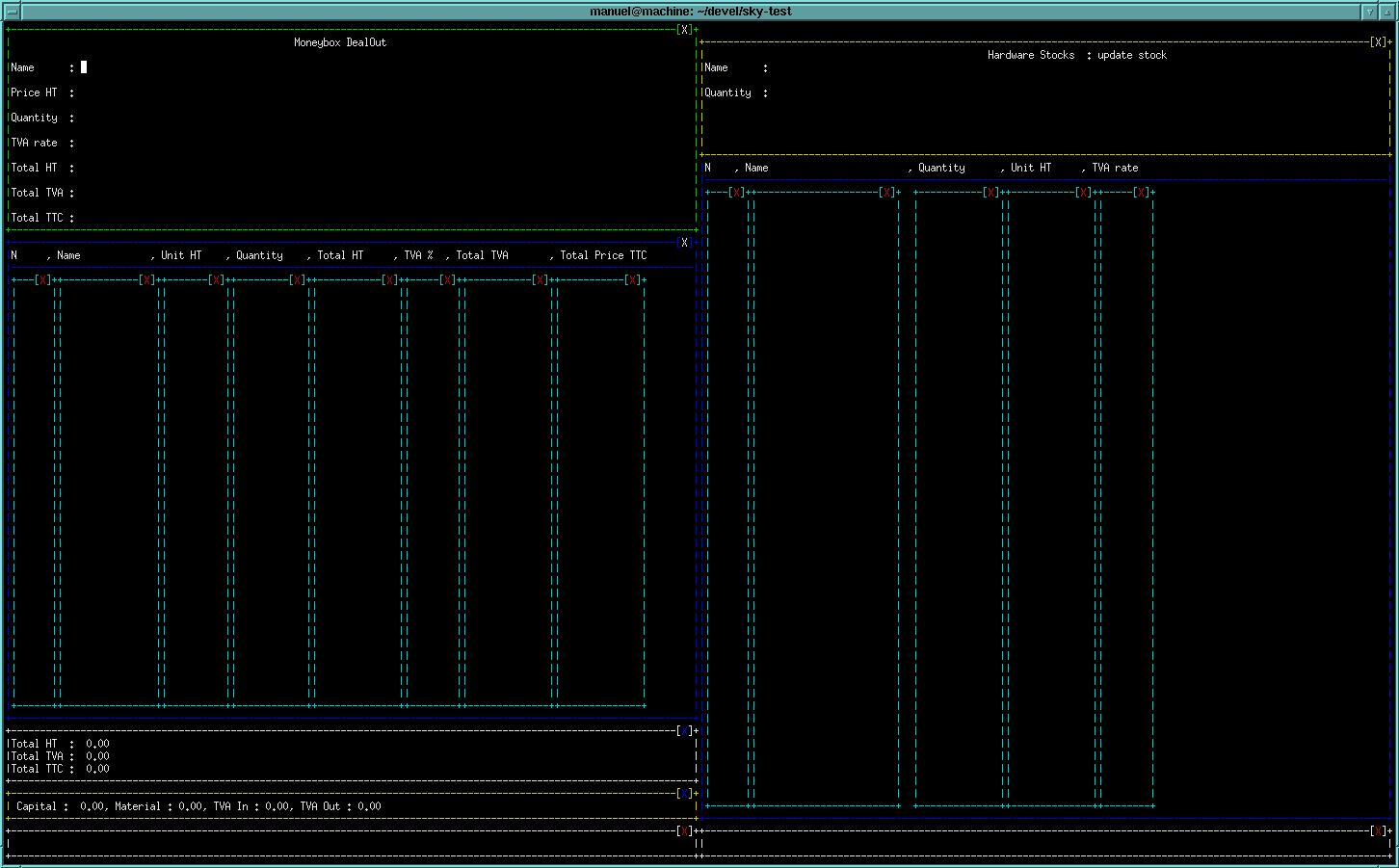Image resolution: width=1399 pixels, height=868 pixels.
Task: Close the Hardware Stocks update stock panel
Action: pyautogui.click(x=1378, y=42)
